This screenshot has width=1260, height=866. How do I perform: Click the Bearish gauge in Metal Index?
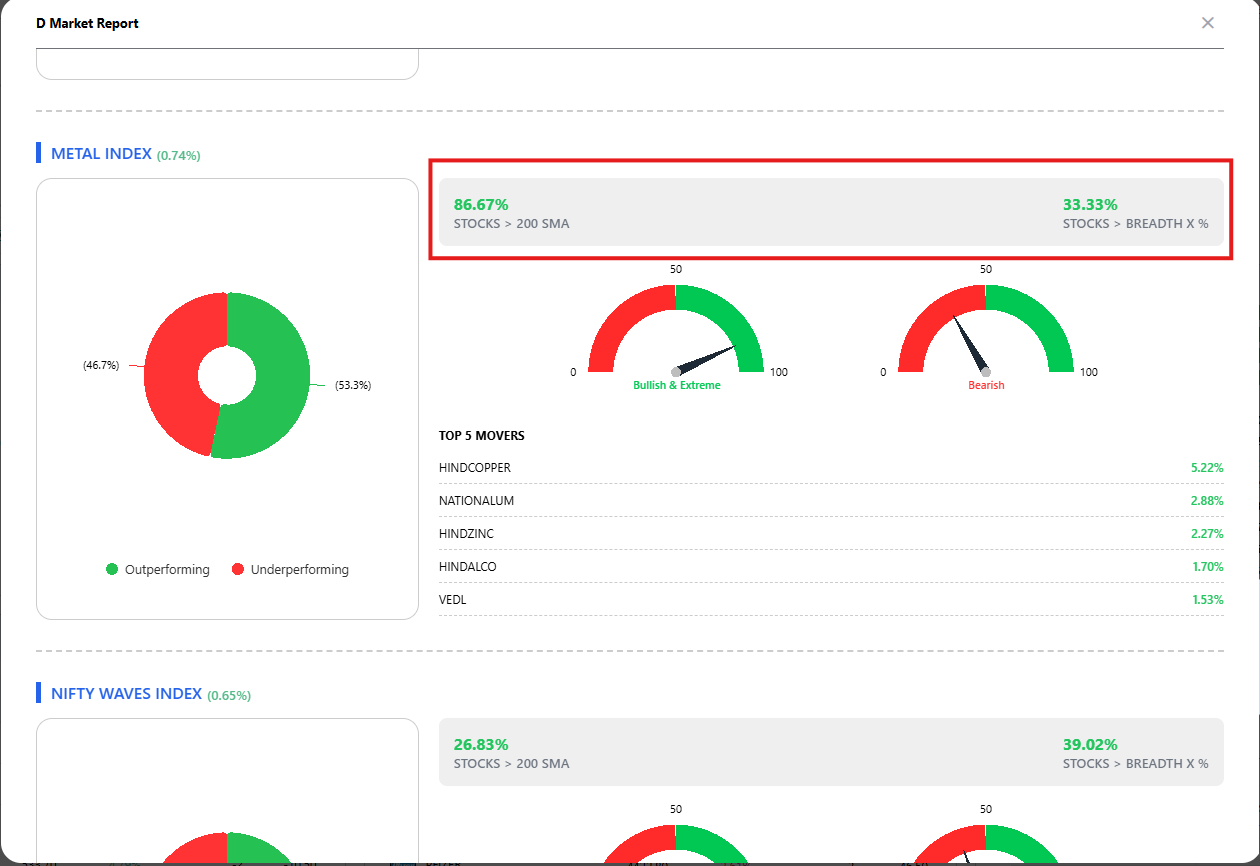[986, 330]
